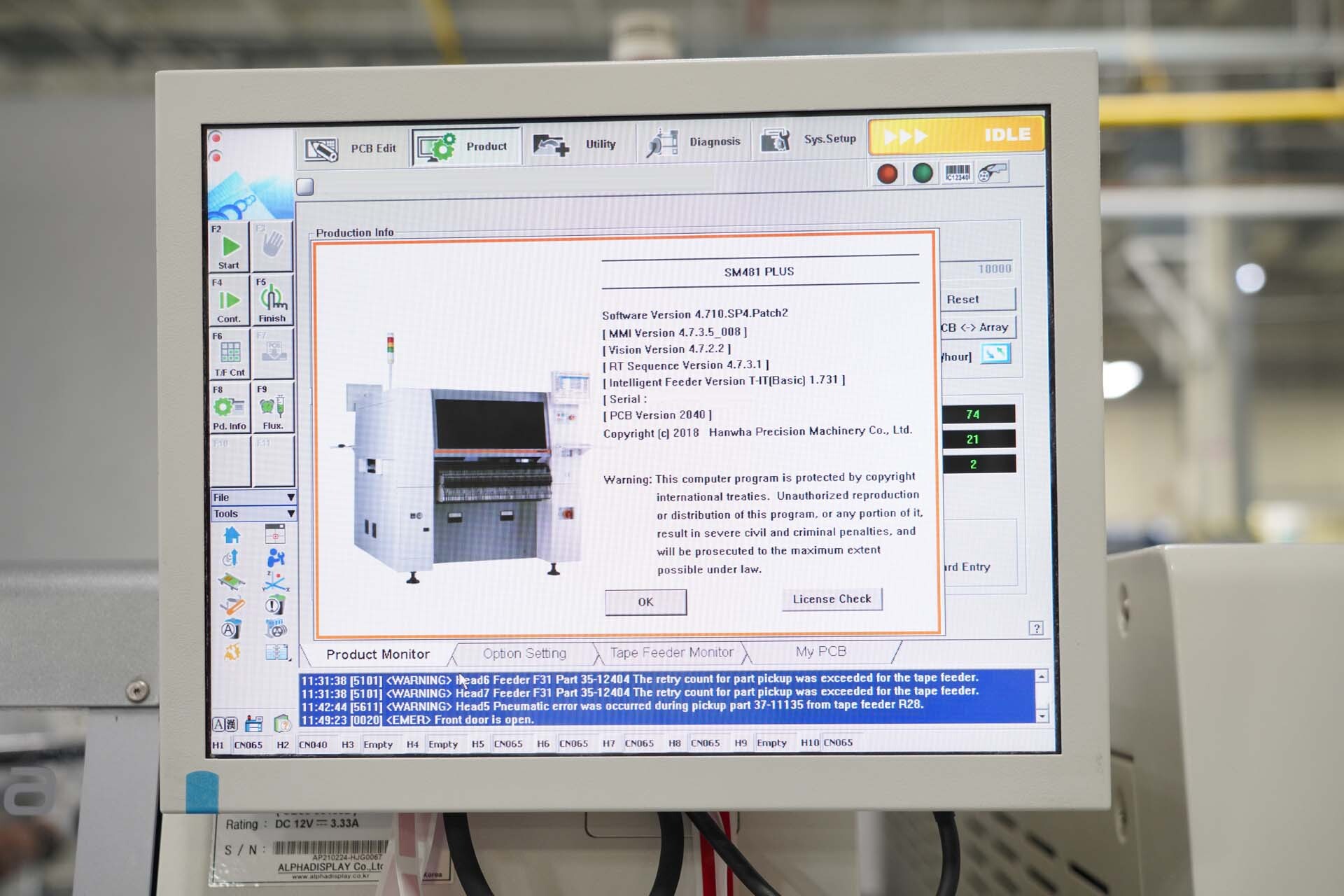Image resolution: width=1344 pixels, height=896 pixels.
Task: Expand the File dropdown panel
Action: 253,497
